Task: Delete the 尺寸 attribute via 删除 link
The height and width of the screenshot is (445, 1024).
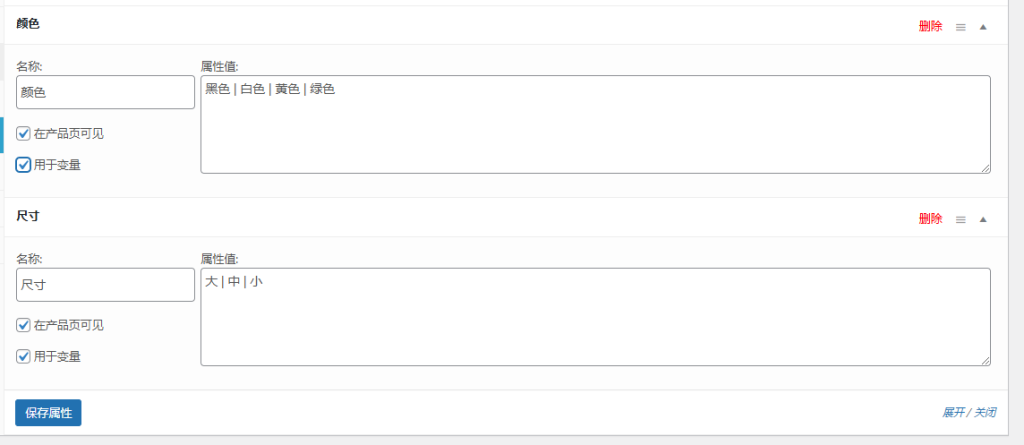Action: (x=930, y=219)
